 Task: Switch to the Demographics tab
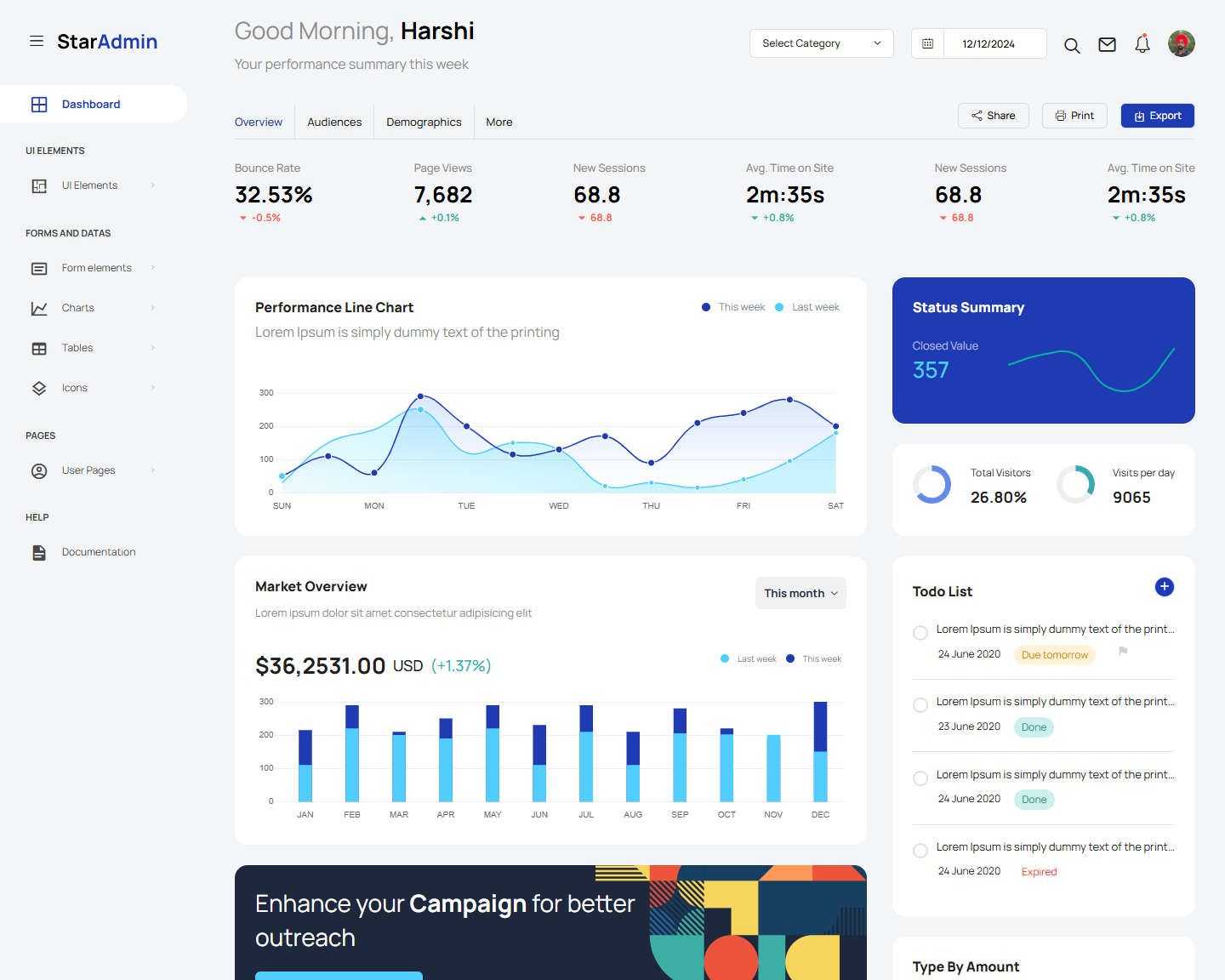click(424, 122)
